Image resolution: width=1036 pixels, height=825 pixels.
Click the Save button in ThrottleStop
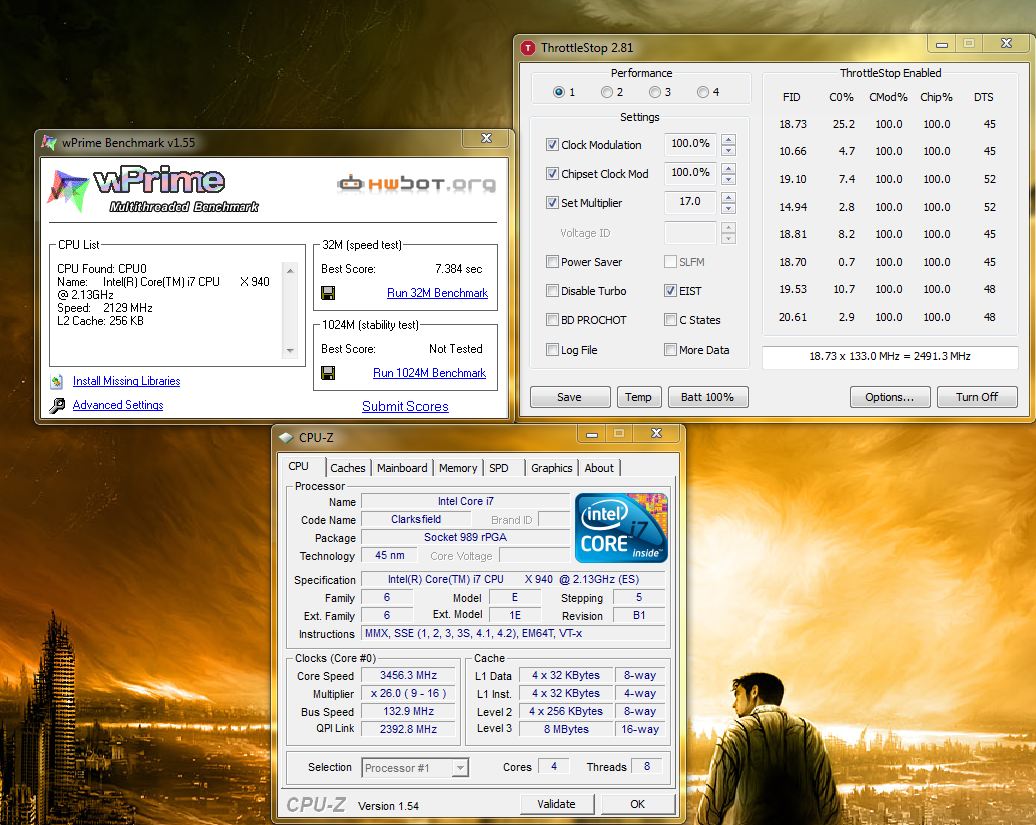point(570,397)
